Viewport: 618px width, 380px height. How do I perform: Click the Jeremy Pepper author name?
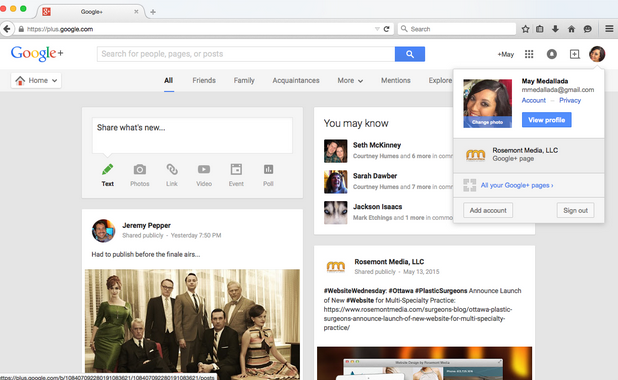click(x=146, y=225)
